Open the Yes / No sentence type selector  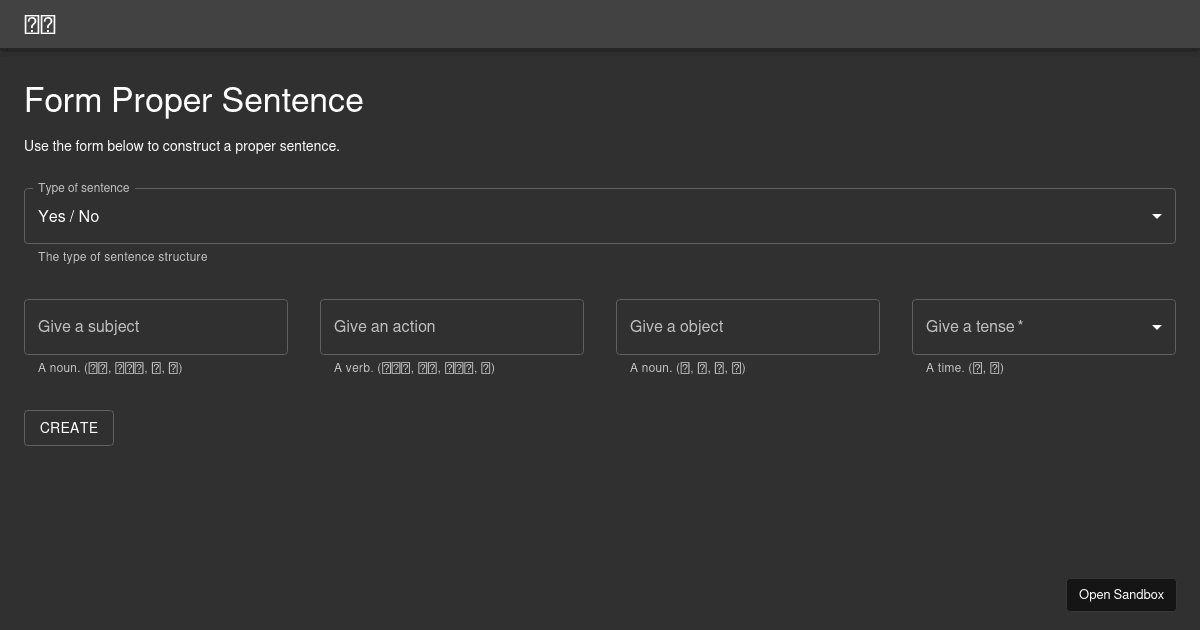600,216
